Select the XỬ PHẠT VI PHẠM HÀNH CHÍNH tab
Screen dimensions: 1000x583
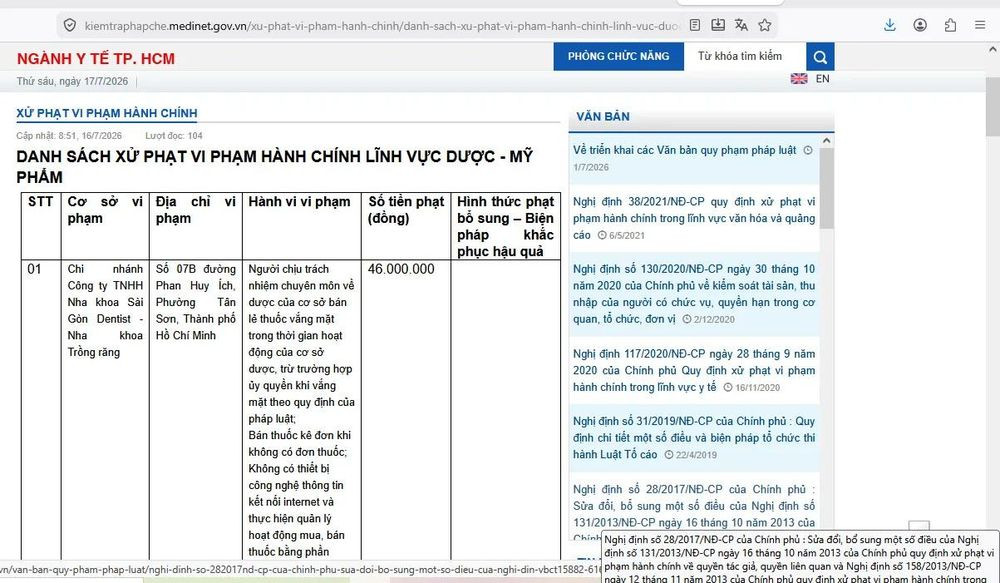tap(107, 113)
